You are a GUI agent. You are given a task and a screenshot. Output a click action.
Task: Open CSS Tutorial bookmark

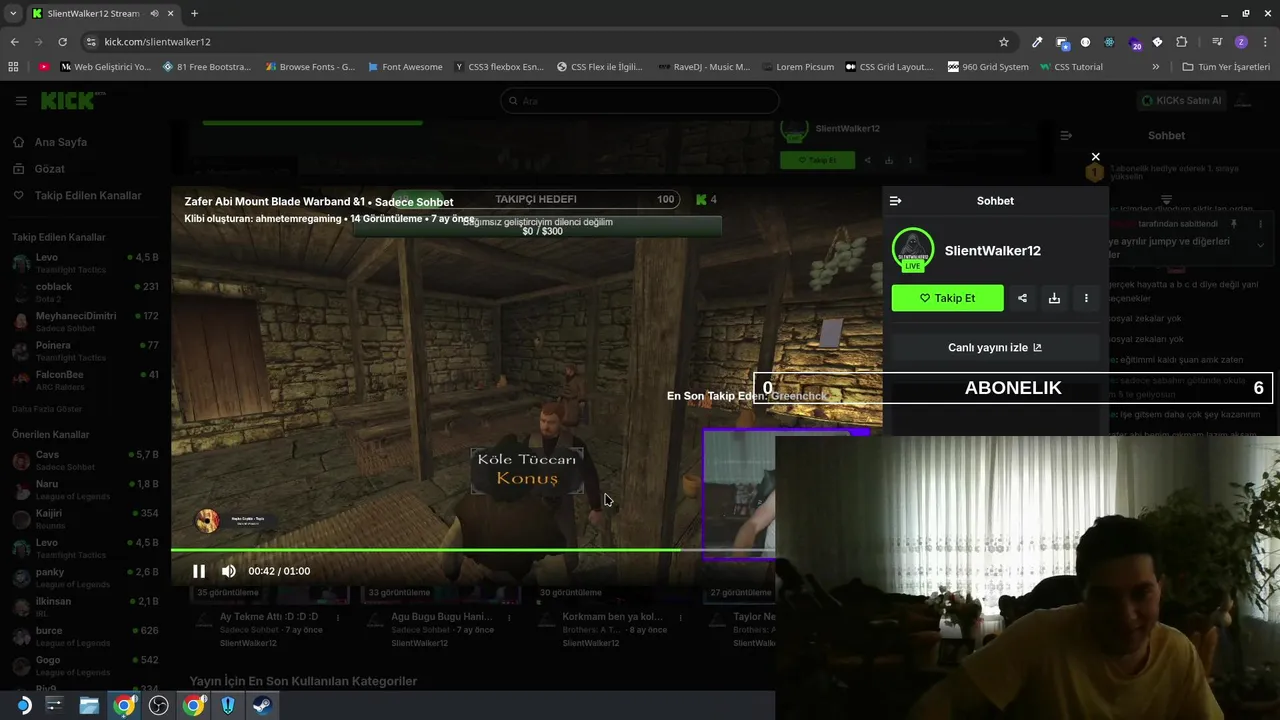tap(1071, 67)
